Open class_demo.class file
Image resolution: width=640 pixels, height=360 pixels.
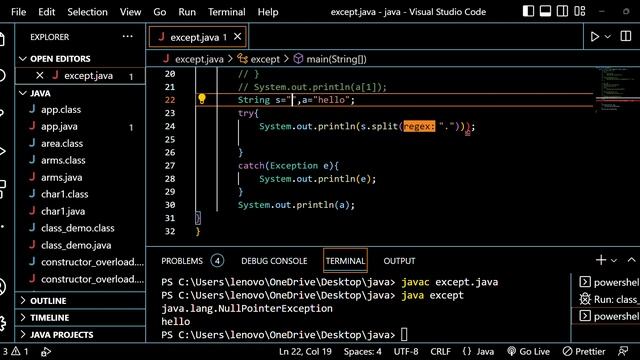click(x=78, y=228)
